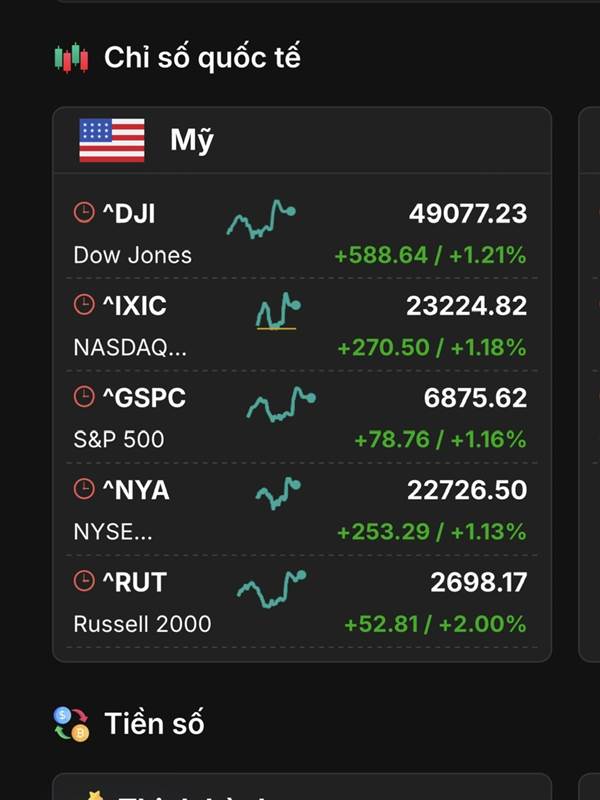Click the crypto coins icon beside Tiền số
This screenshot has height=800, width=600.
[72, 723]
